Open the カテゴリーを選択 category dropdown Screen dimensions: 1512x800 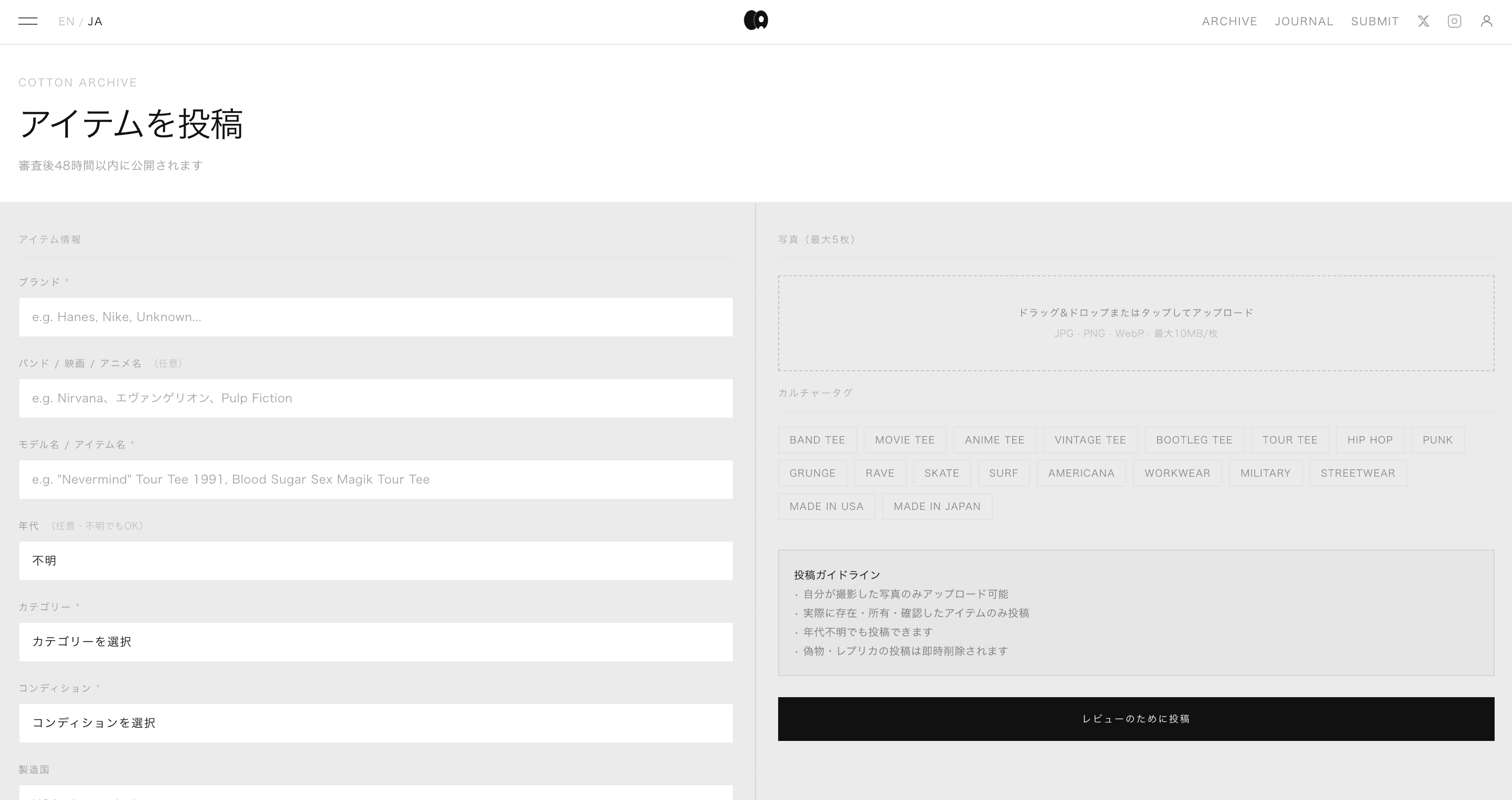tap(376, 641)
